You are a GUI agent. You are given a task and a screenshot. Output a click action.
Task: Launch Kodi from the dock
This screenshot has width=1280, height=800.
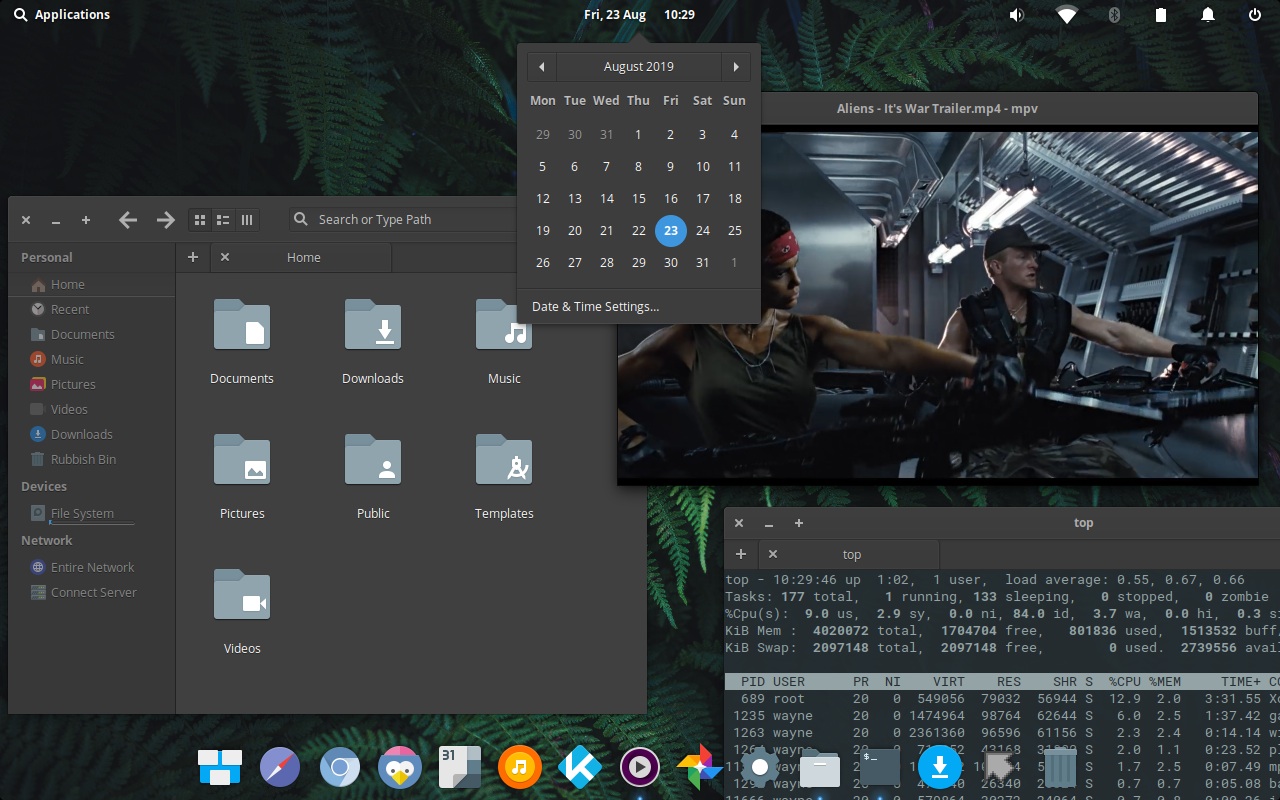[x=579, y=768]
